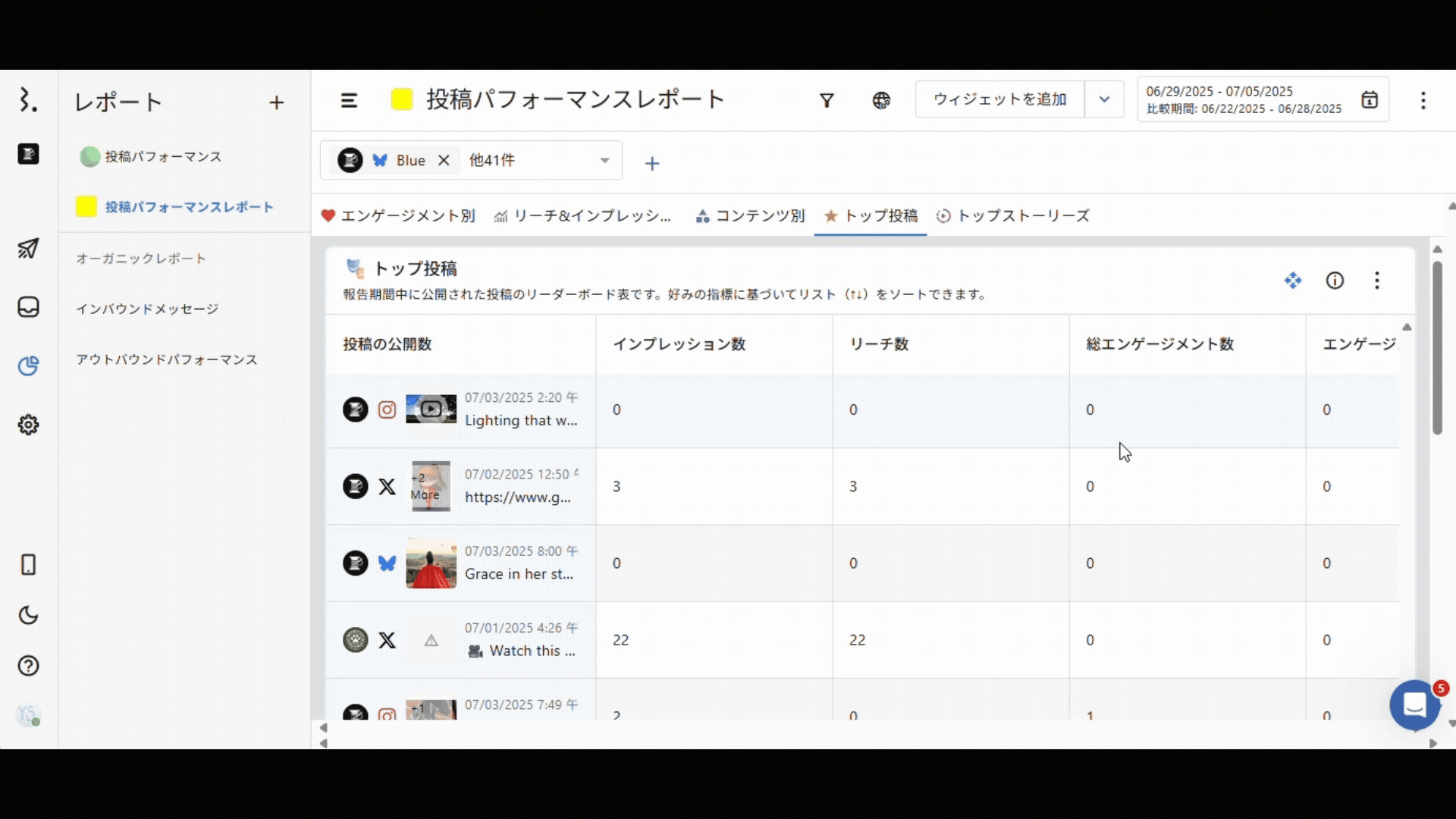Click the ウィジェットを追加 button
Viewport: 1456px width, 819px height.
(x=999, y=99)
